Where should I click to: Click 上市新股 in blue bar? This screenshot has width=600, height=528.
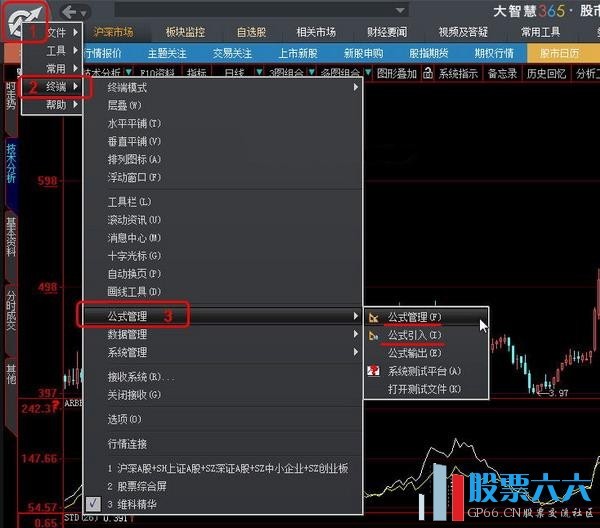(x=298, y=53)
